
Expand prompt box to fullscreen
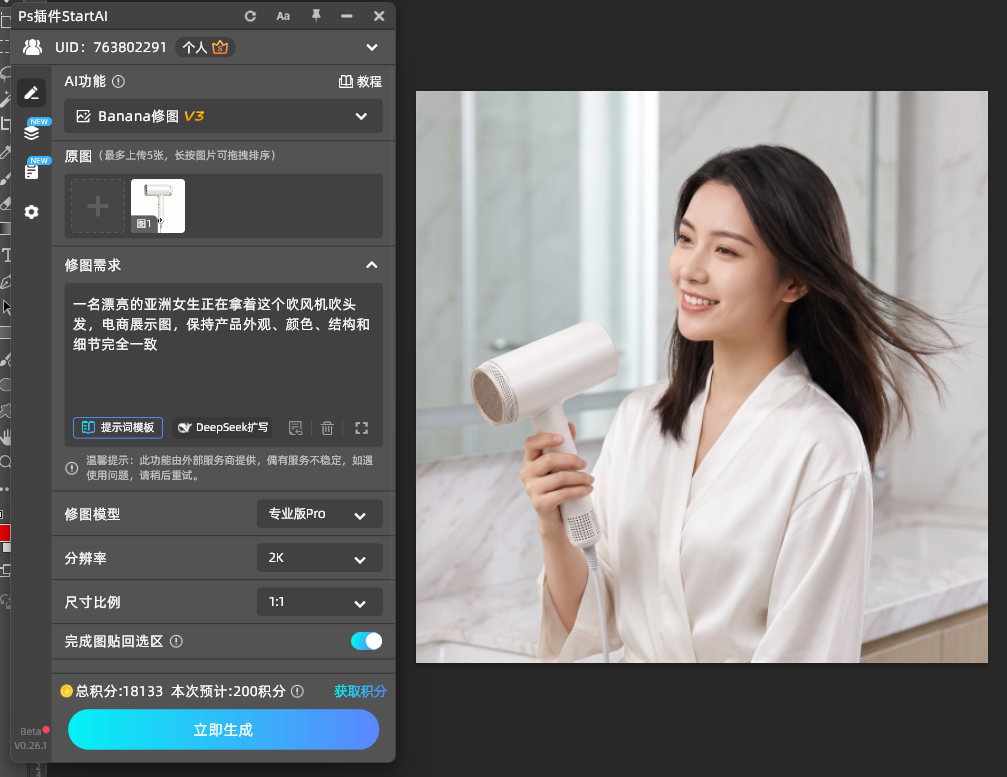pos(362,428)
